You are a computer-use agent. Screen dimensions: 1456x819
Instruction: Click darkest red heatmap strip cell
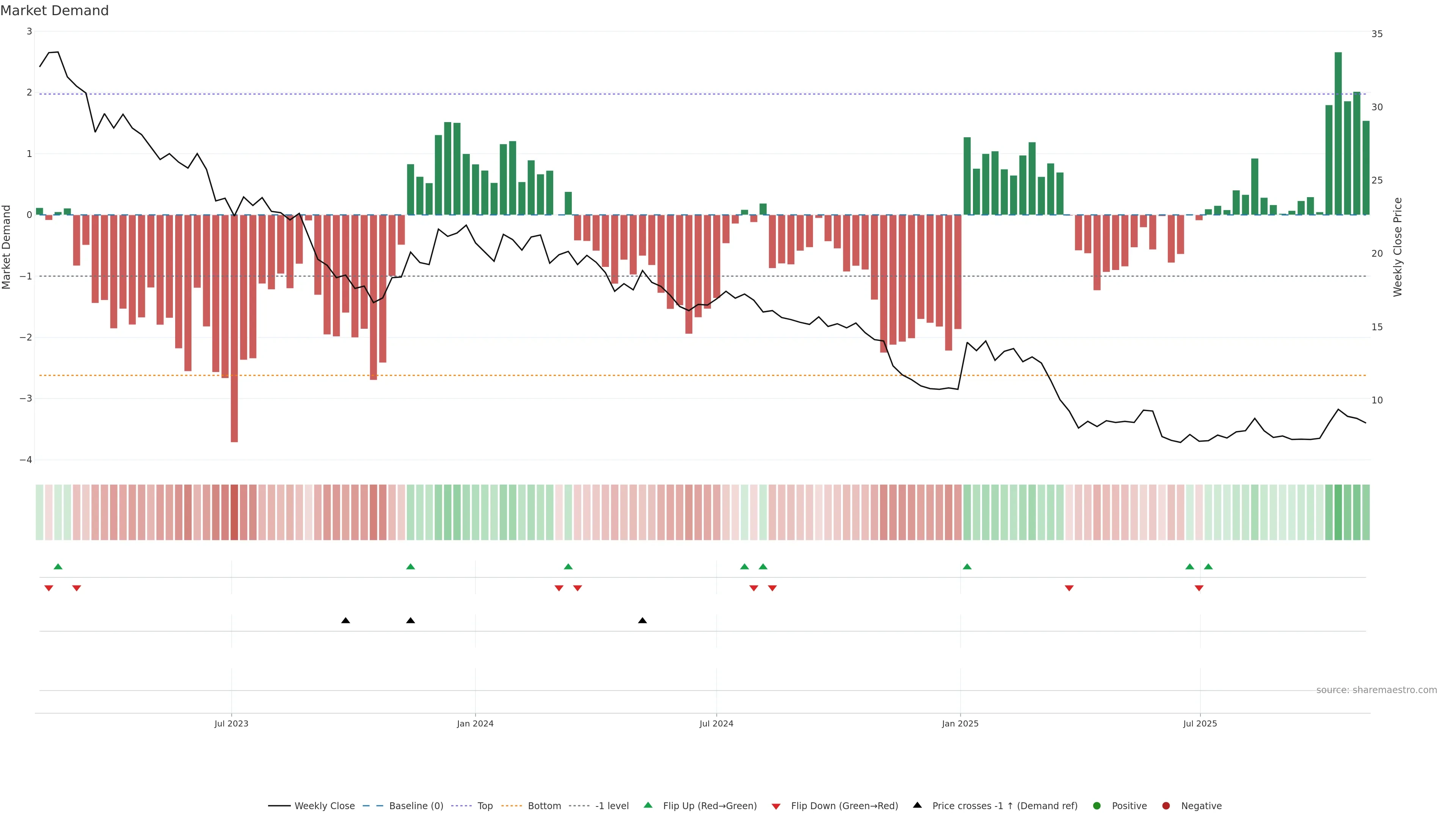pyautogui.click(x=234, y=512)
